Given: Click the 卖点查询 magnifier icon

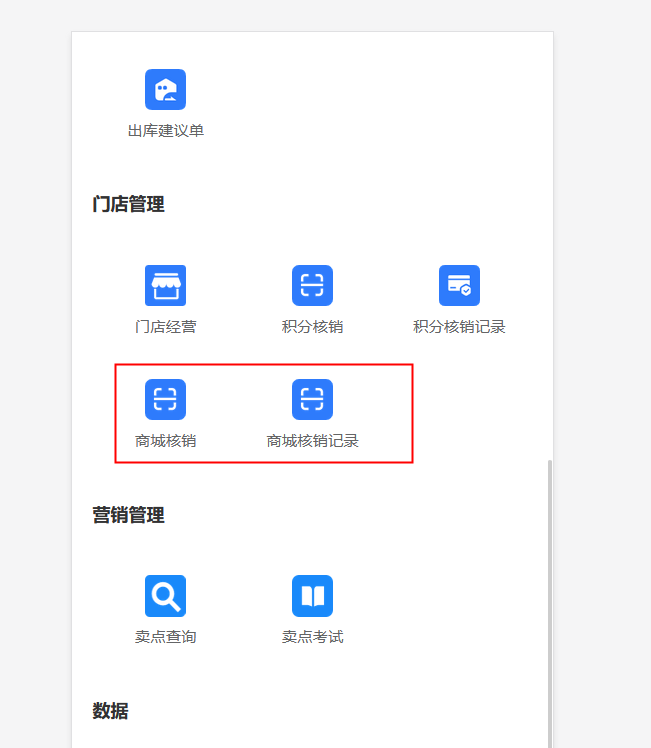Looking at the screenshot, I should pos(165,596).
